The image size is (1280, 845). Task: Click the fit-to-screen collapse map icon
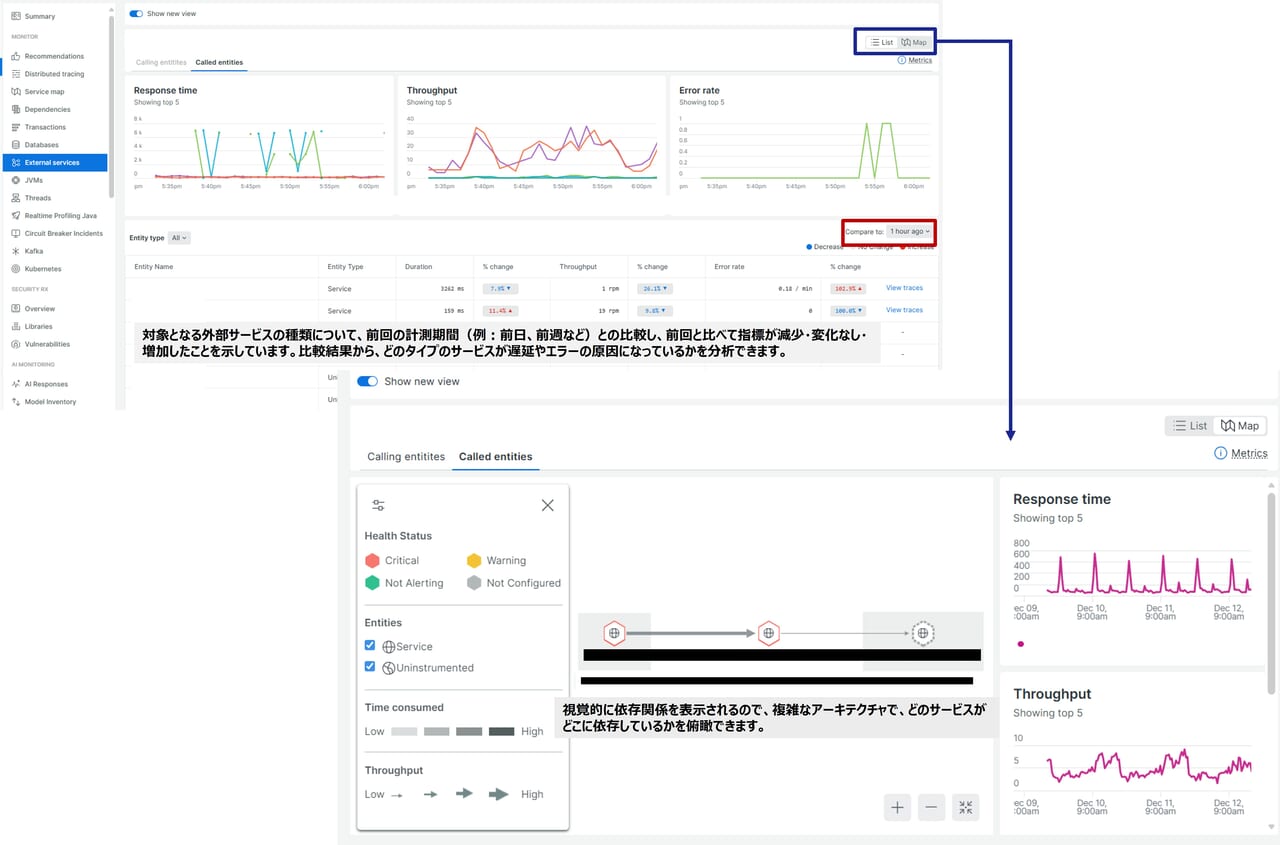click(965, 808)
